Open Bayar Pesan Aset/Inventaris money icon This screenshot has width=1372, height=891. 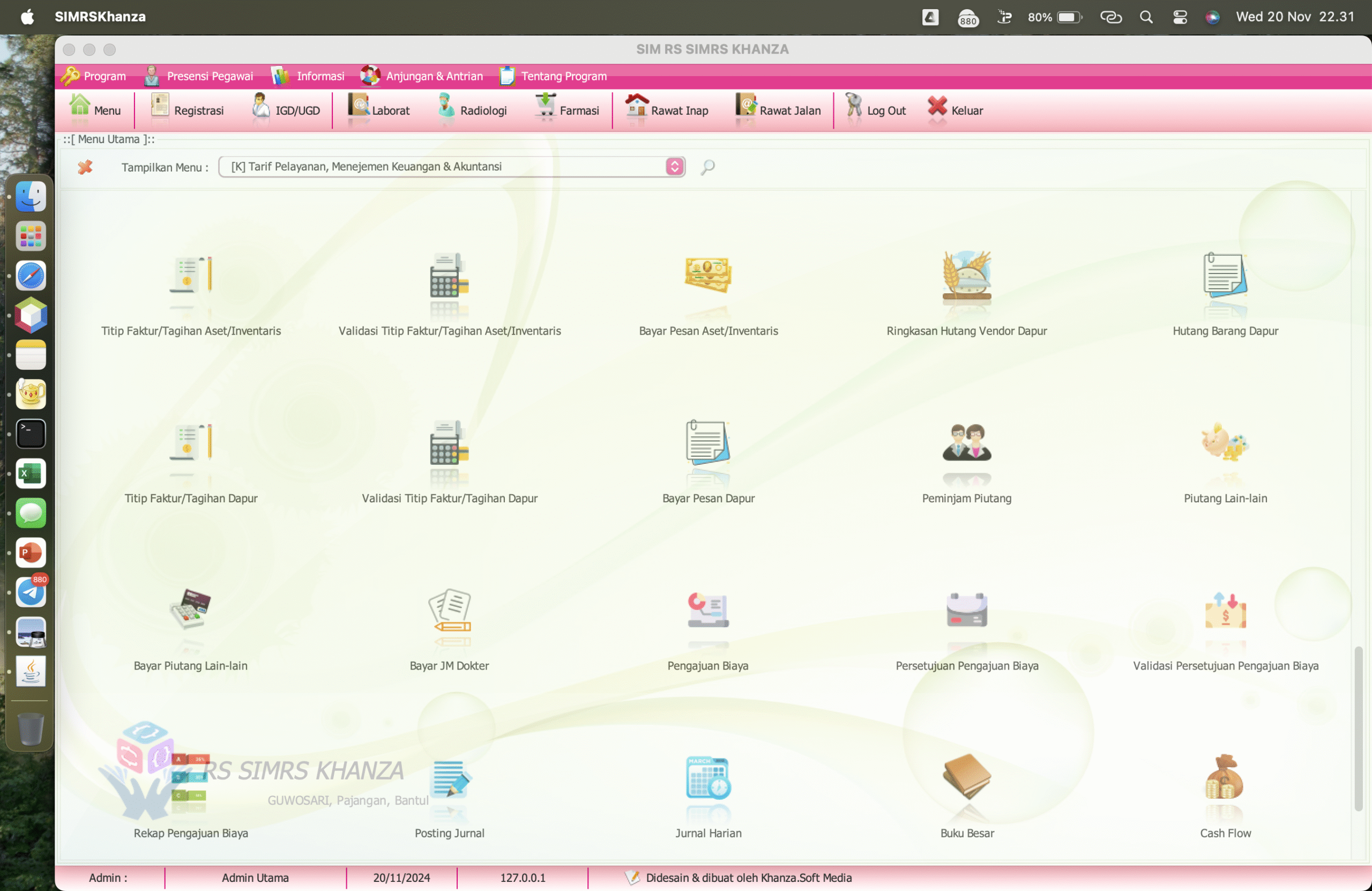[x=708, y=275]
